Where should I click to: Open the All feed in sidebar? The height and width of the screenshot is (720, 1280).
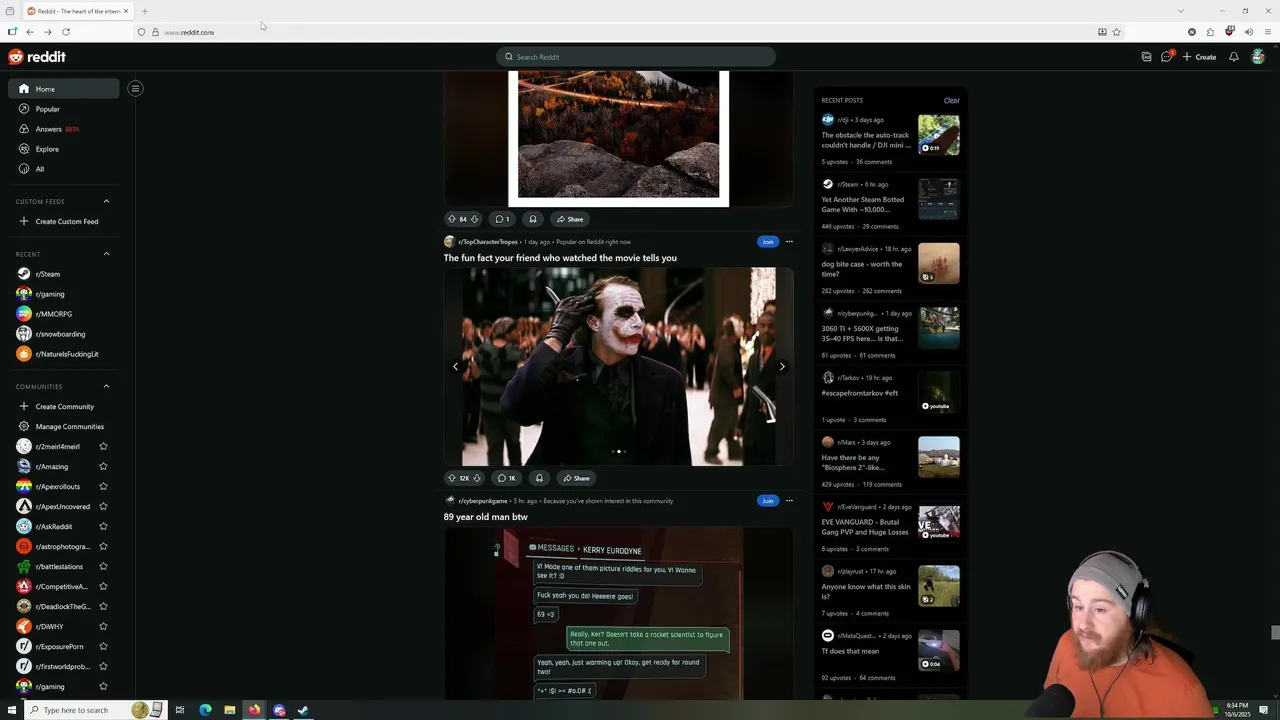tap(64, 169)
